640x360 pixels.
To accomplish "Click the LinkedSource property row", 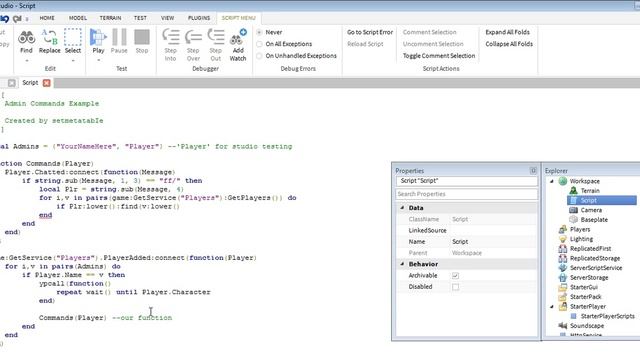I will 467,231.
